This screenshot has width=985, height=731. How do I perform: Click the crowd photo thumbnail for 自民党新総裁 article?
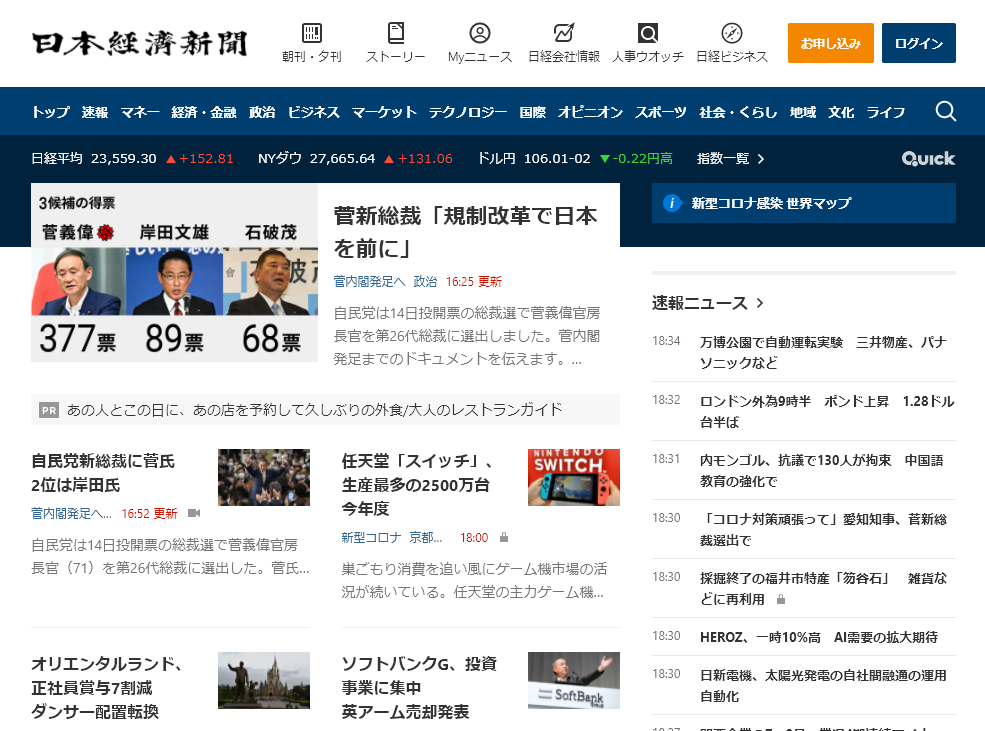pyautogui.click(x=264, y=477)
